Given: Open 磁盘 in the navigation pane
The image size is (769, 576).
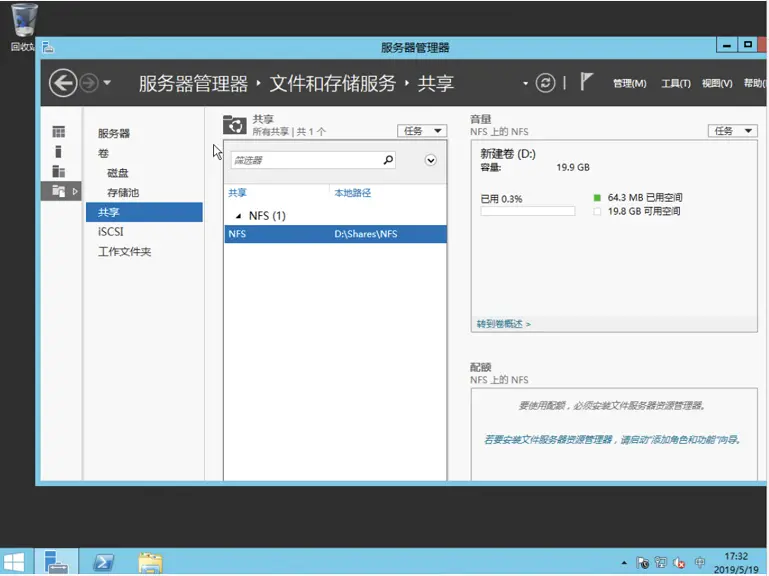Looking at the screenshot, I should pyautogui.click(x=118, y=173).
